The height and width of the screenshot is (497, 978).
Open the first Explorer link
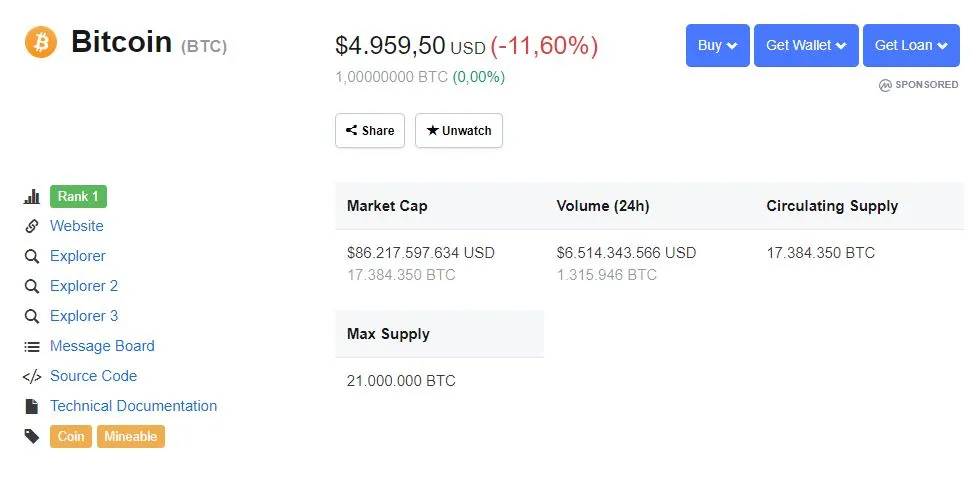point(78,256)
